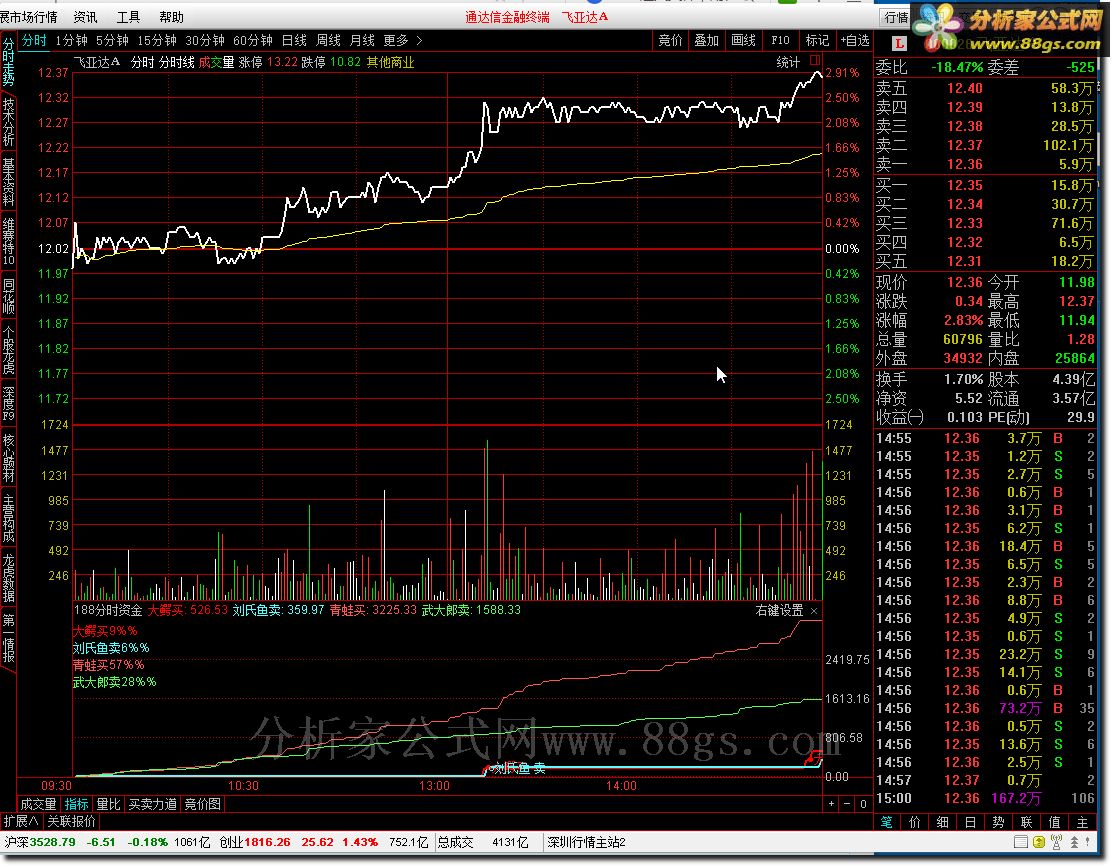Open F10 company info
The height and width of the screenshot is (866, 1112).
coord(780,40)
